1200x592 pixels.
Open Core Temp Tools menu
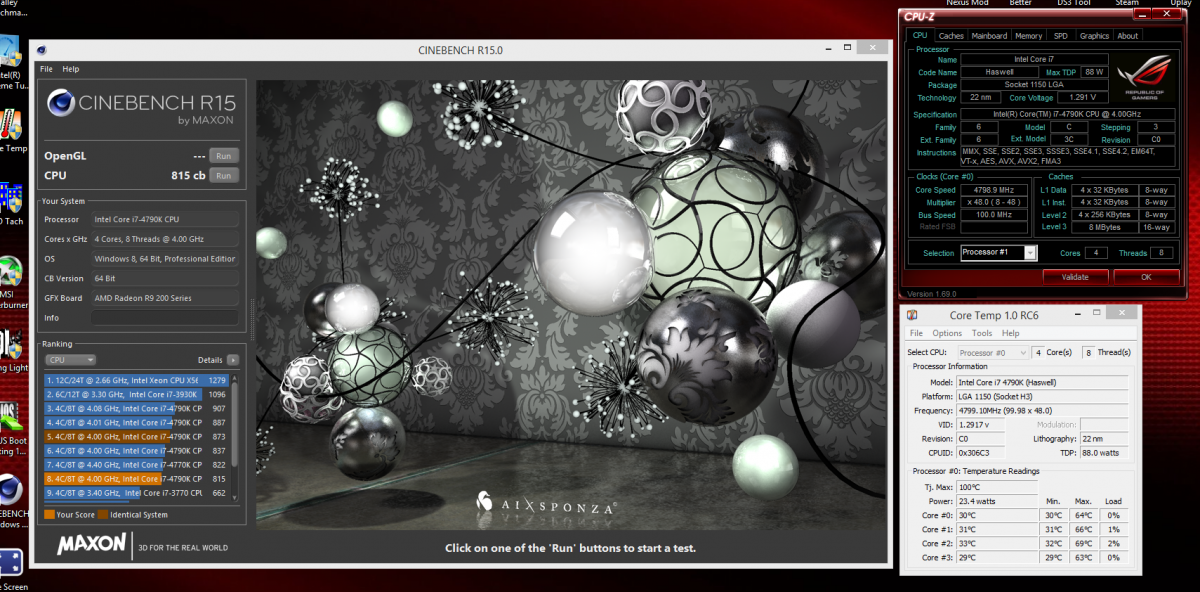(982, 333)
